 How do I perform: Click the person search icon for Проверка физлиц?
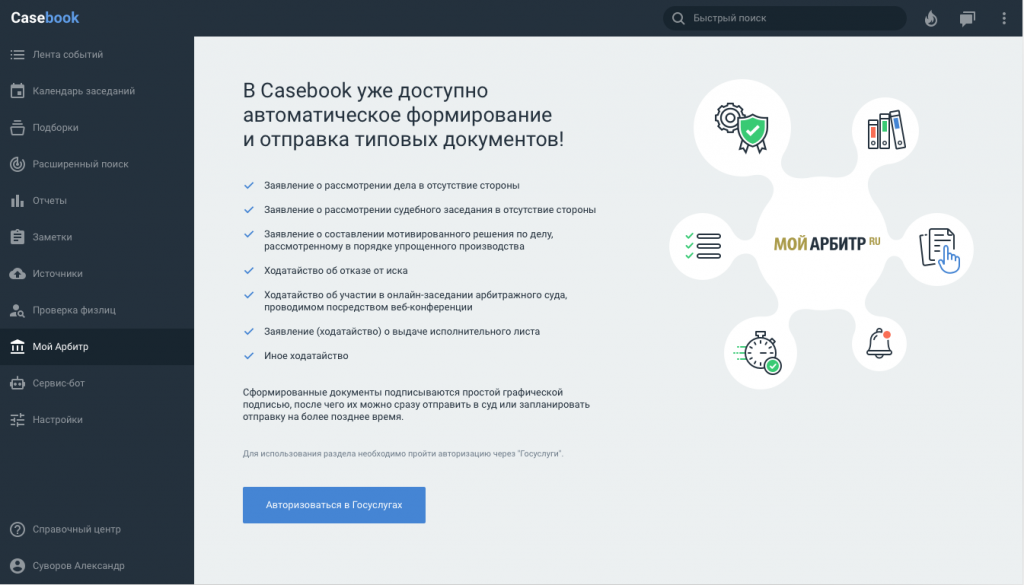[18, 310]
